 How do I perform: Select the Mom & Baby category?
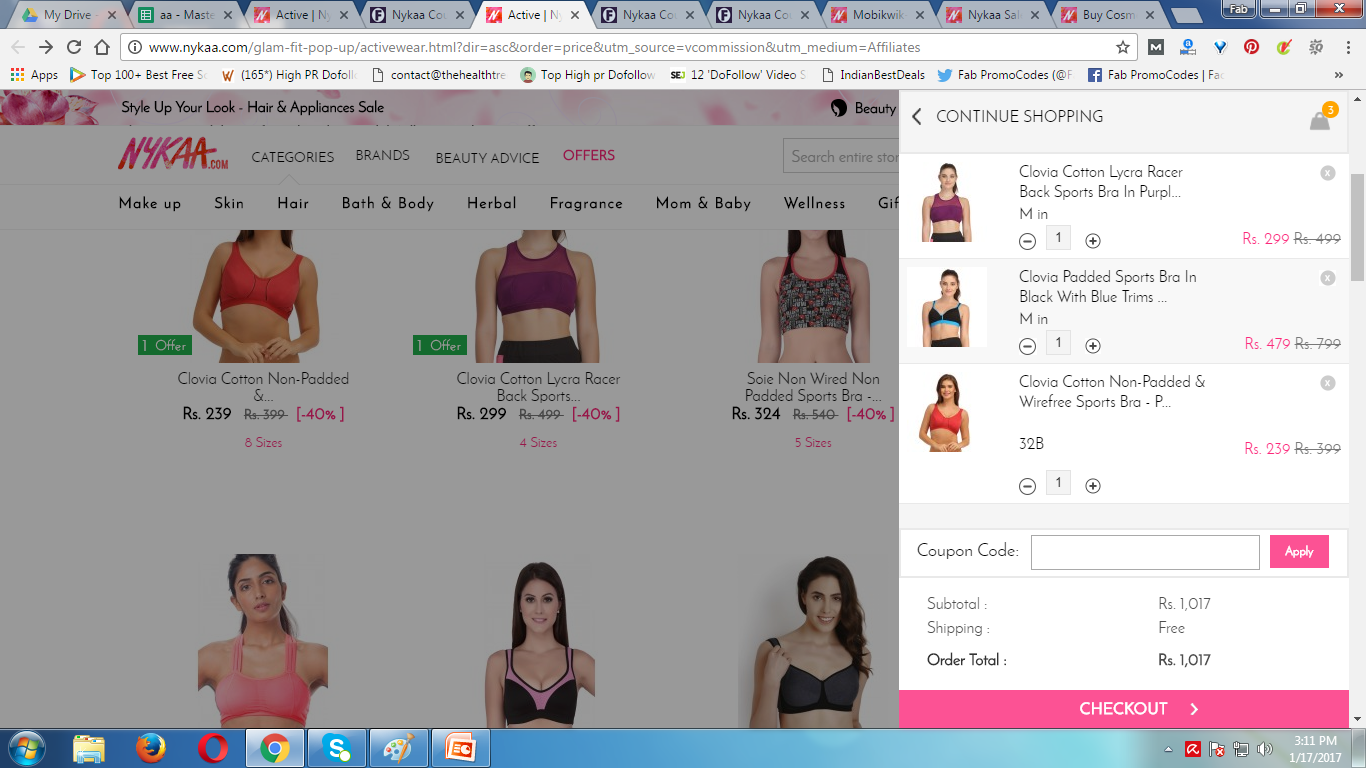[x=703, y=203]
